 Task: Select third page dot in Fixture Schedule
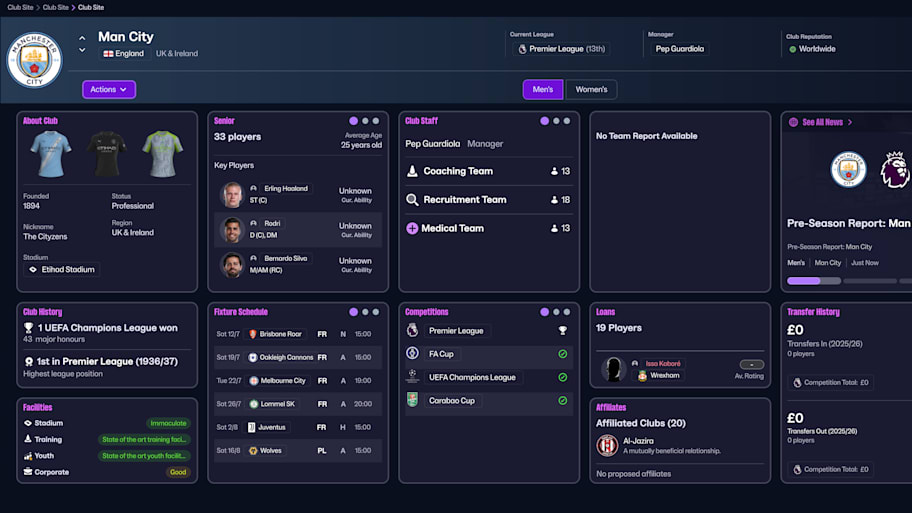(x=376, y=312)
